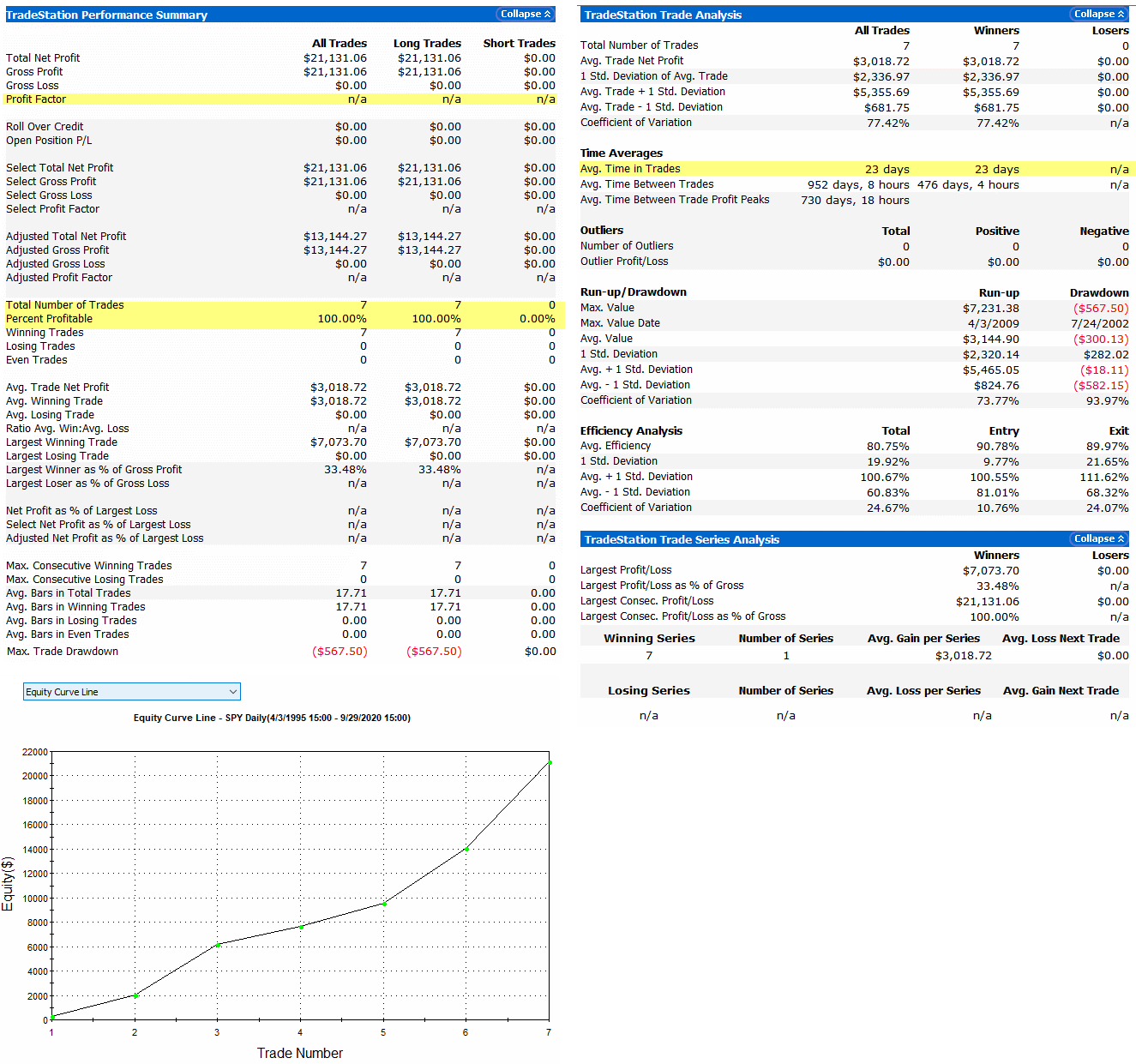Viewport: 1136px width, 1064px height.
Task: Select the Winning Series column header
Action: point(649,639)
